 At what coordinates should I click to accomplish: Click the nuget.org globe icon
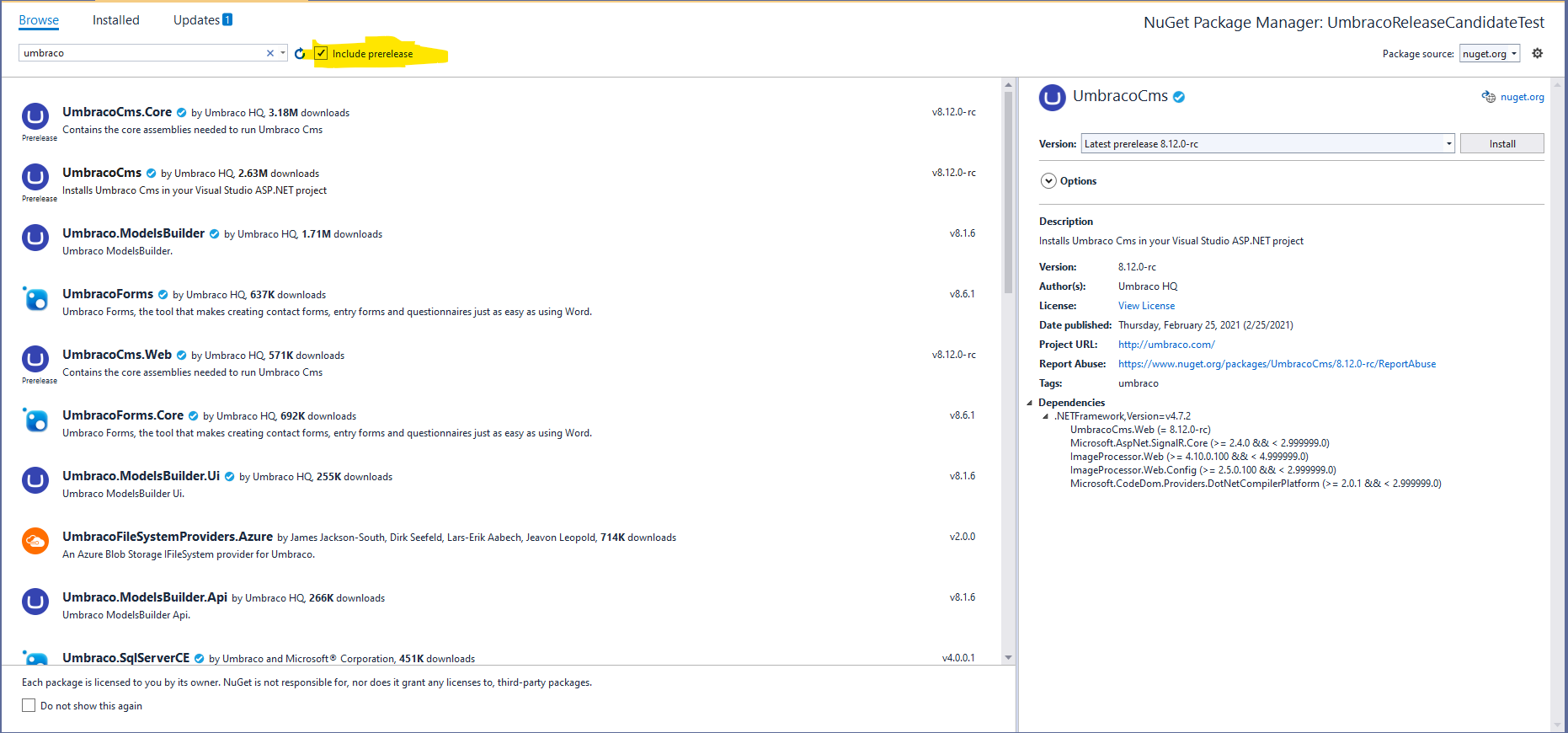point(1489,97)
